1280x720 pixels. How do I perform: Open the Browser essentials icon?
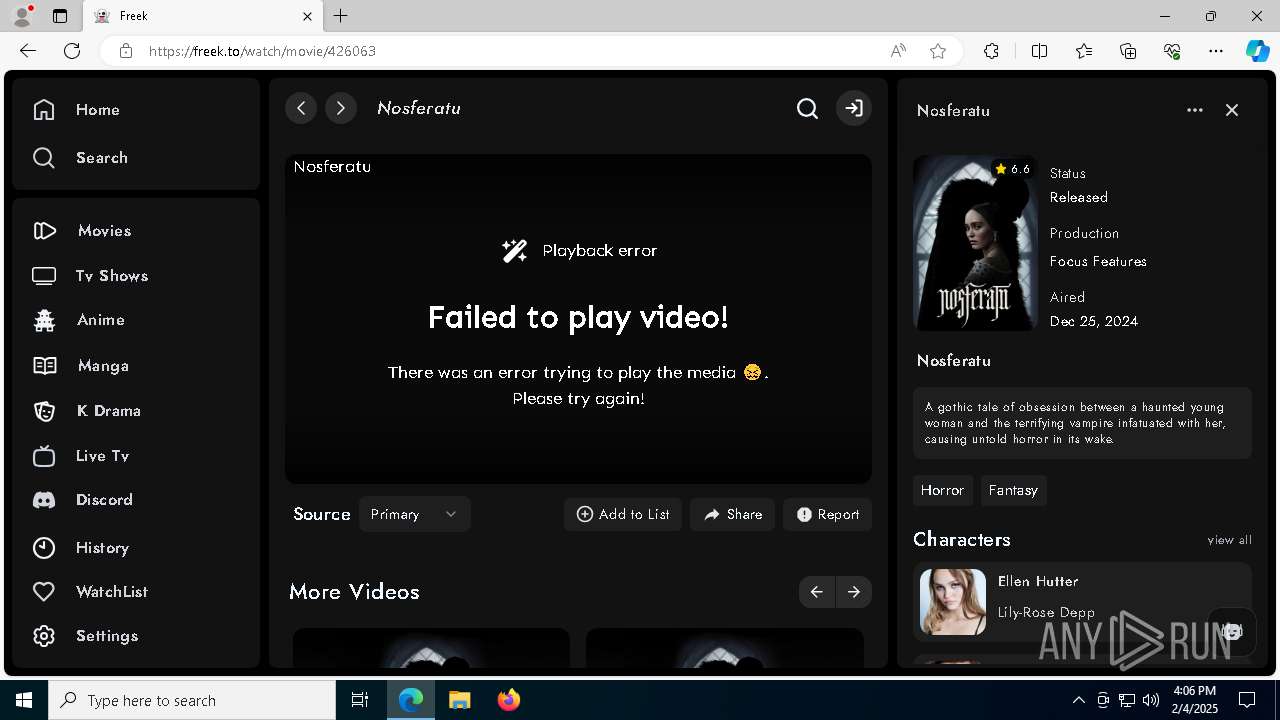click(x=1172, y=51)
